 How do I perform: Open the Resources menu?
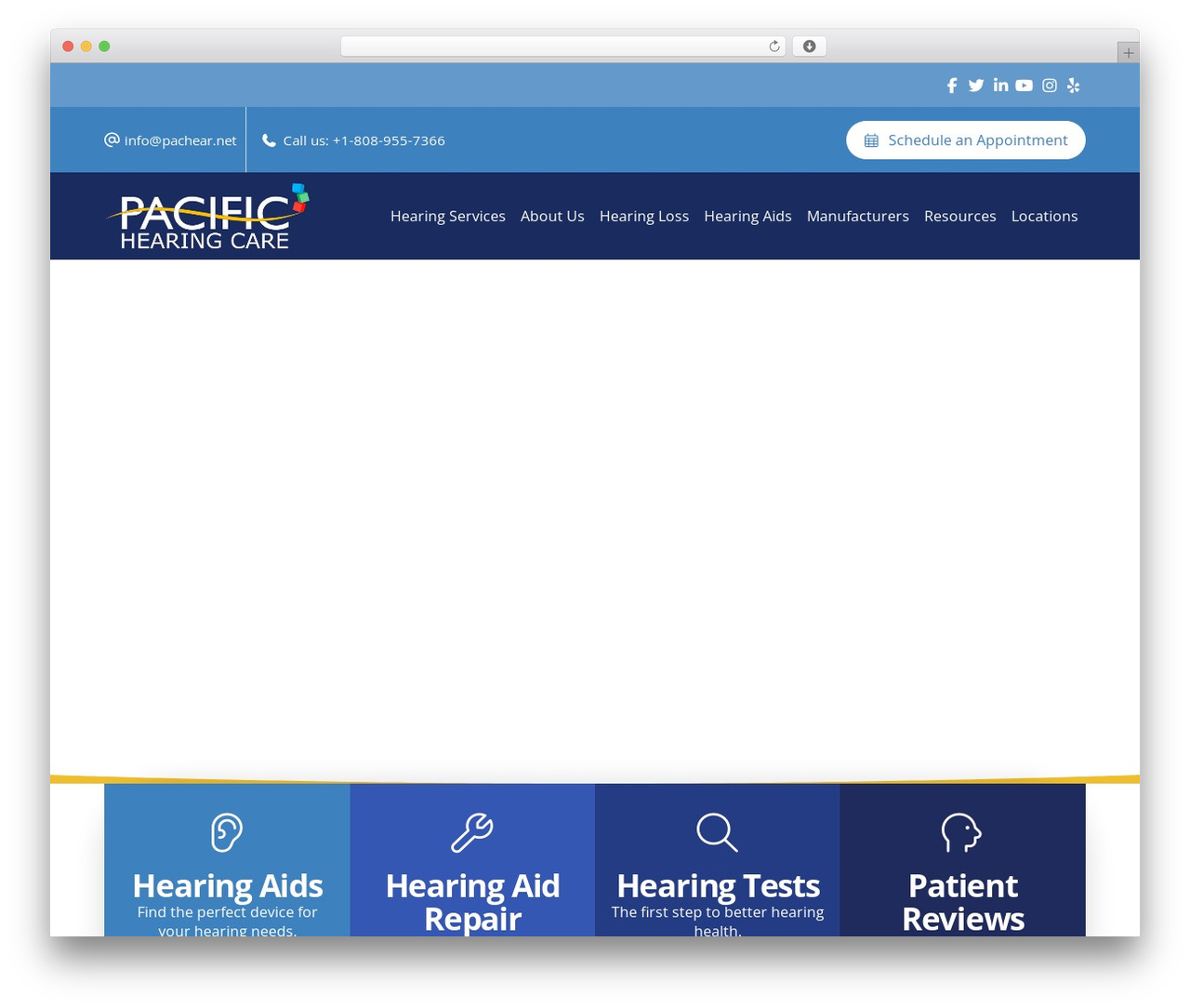[960, 216]
